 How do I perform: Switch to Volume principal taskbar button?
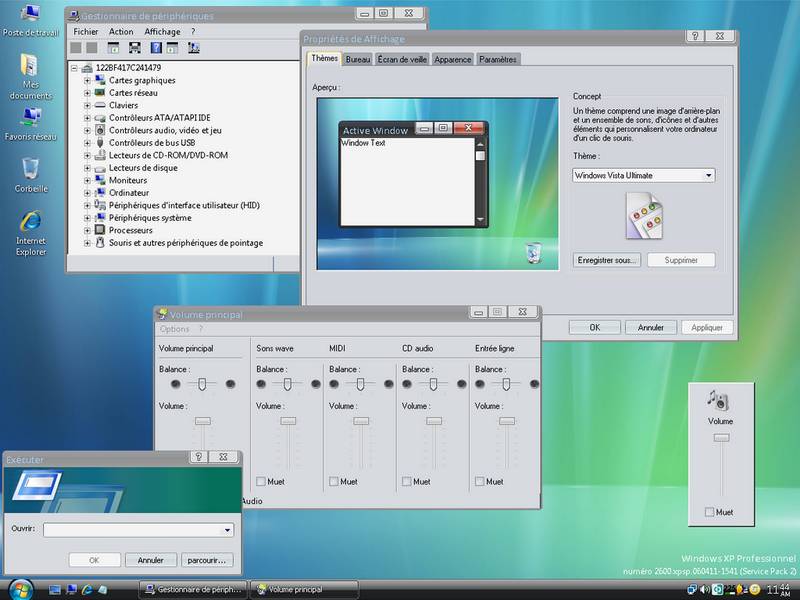pos(305,589)
